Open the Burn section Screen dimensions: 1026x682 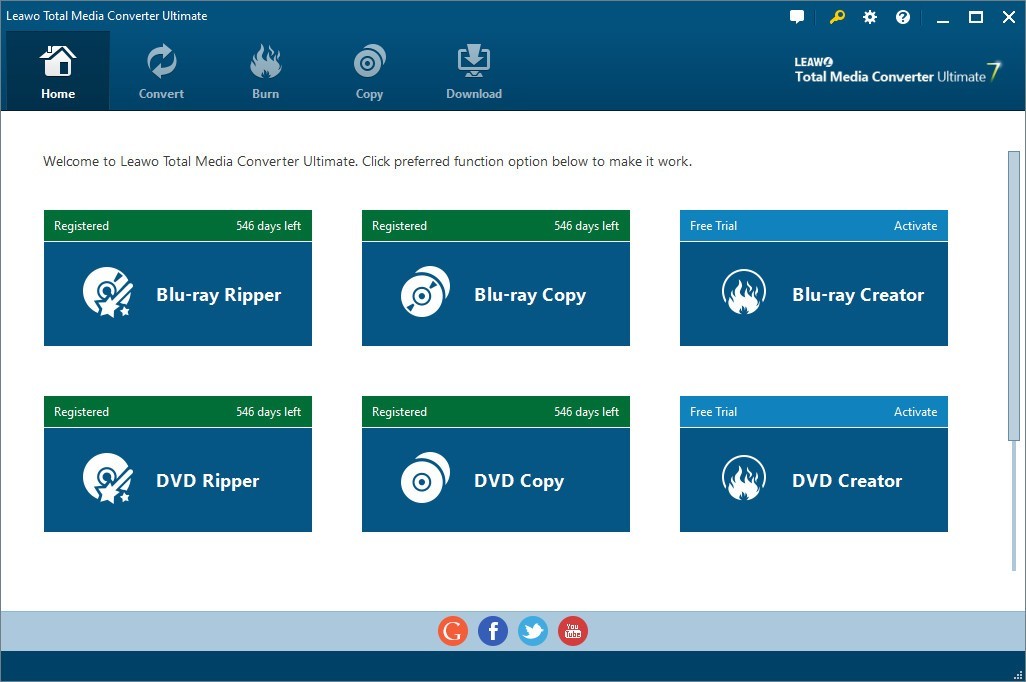click(265, 70)
